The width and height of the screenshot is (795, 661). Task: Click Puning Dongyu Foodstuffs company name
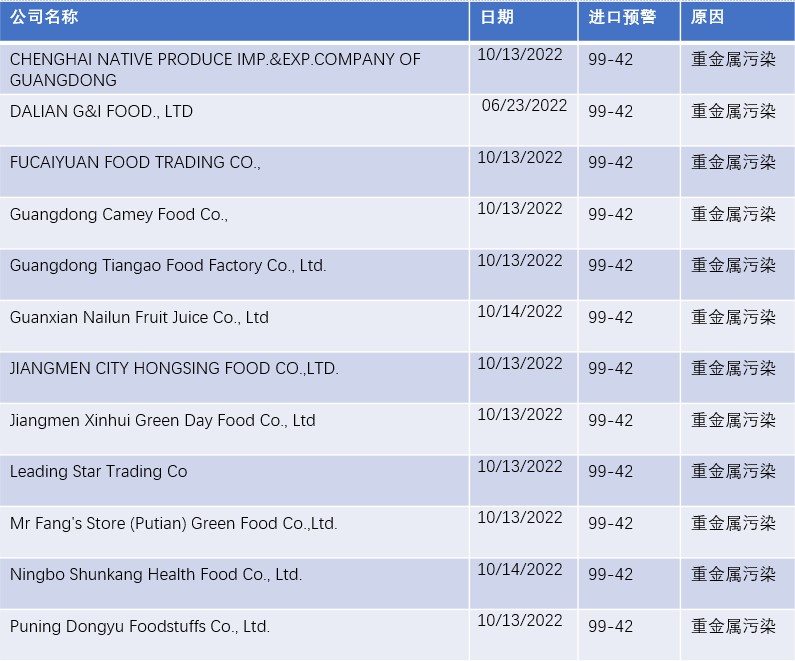140,626
